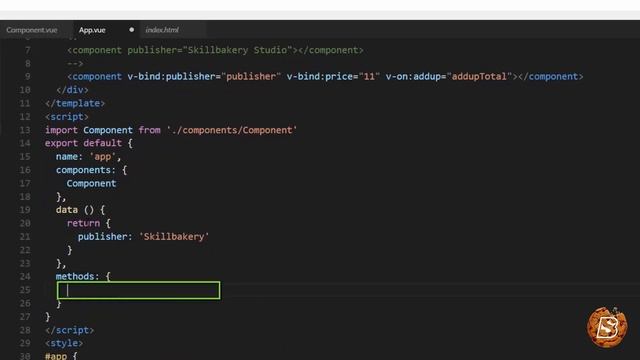640x360 pixels.
Task: Click the name: 'app' property
Action: pos(88,157)
